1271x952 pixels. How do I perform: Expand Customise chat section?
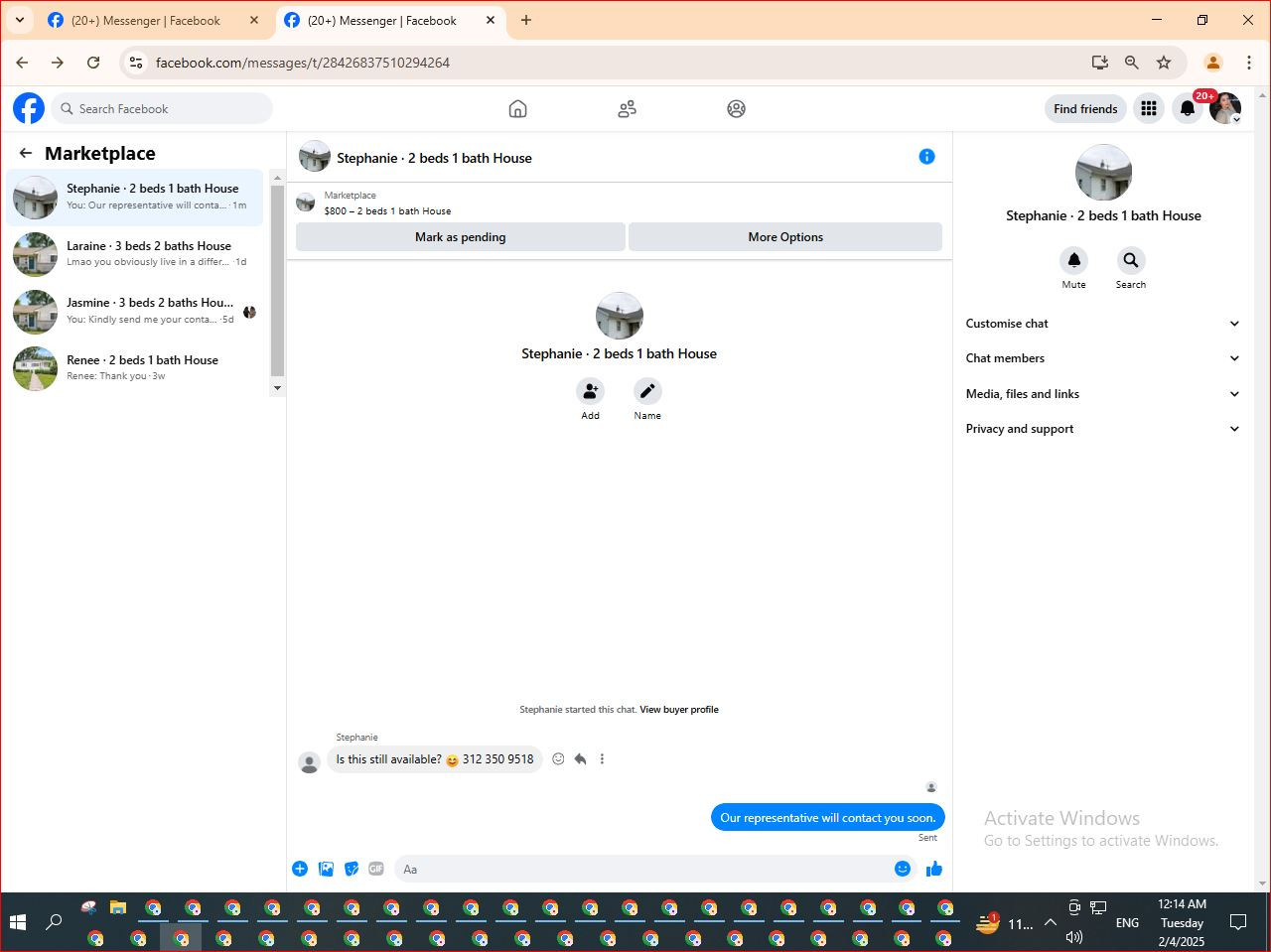1103,324
